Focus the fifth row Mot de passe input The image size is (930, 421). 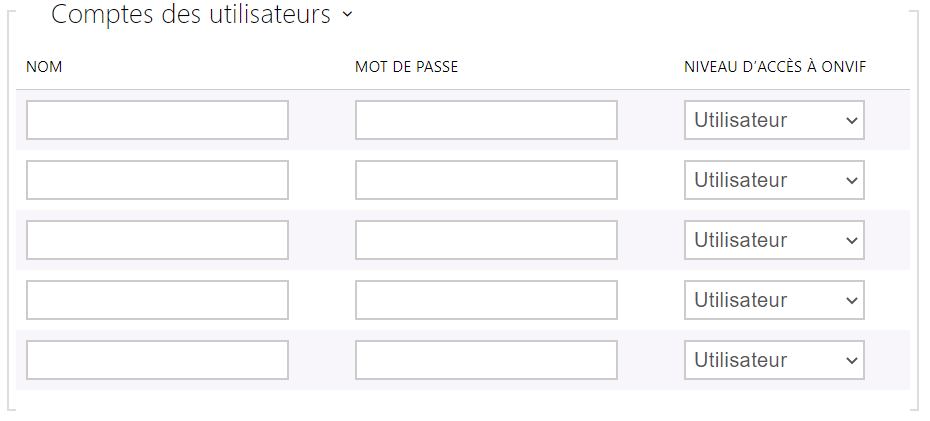tap(486, 360)
